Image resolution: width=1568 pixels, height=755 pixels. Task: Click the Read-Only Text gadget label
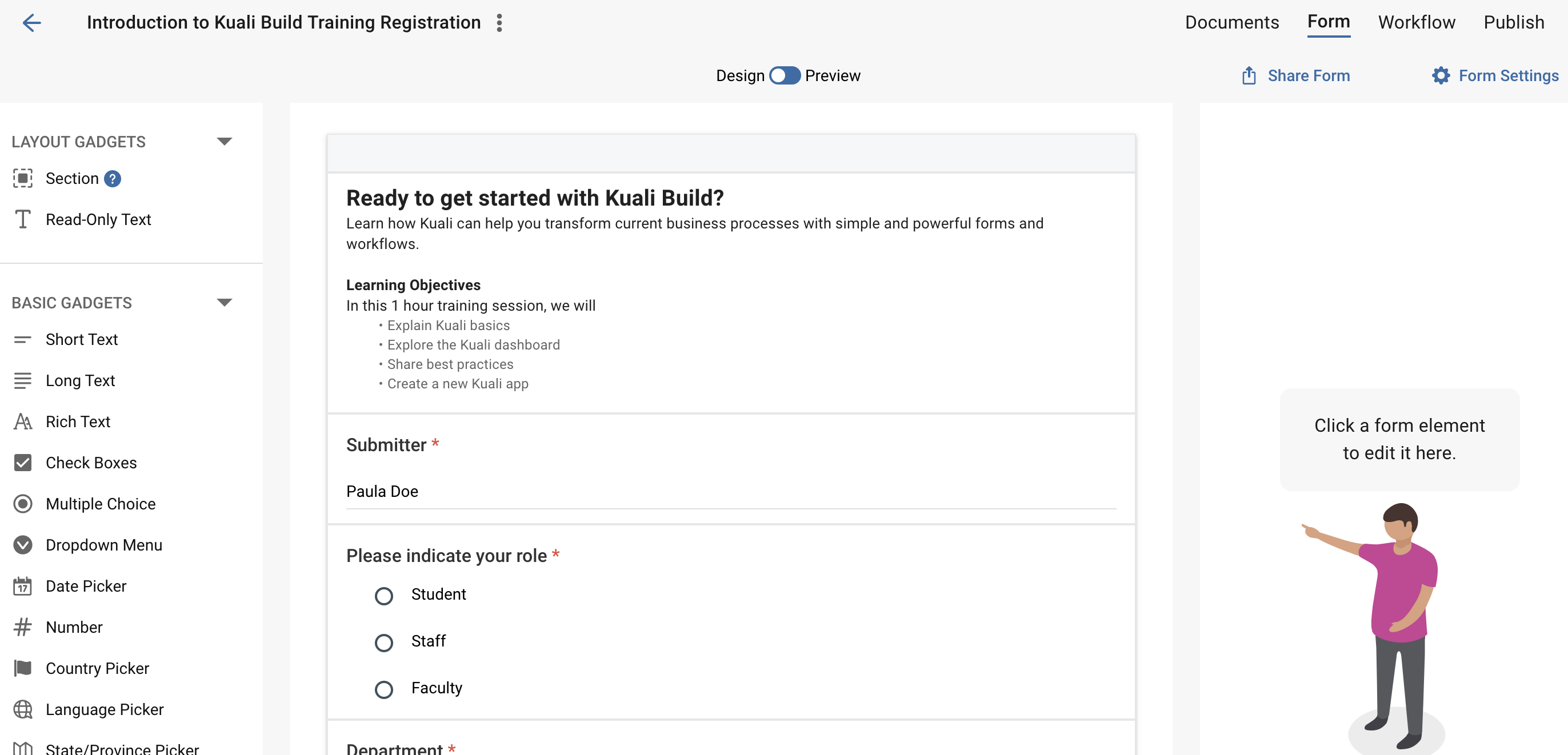pyautogui.click(x=98, y=219)
